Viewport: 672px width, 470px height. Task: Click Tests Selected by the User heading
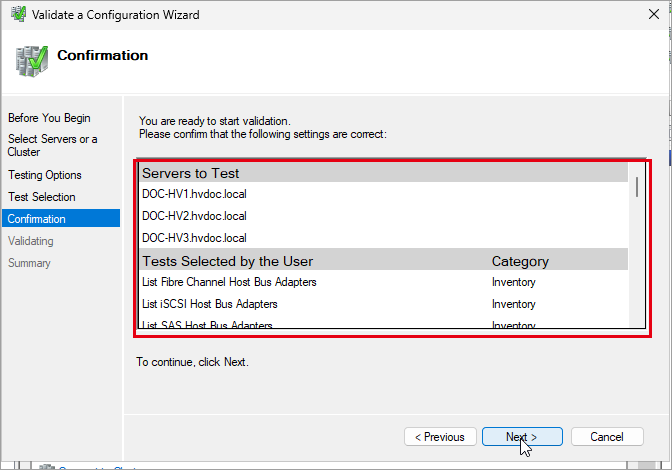click(228, 261)
